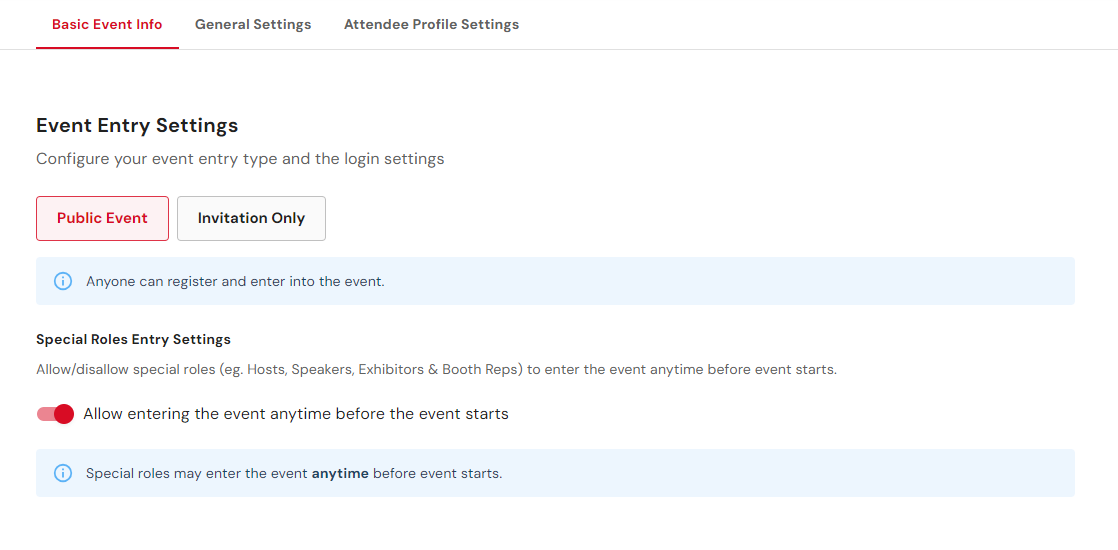
Task: Click the info icon beside 'Special roles may enter'
Action: 63,473
